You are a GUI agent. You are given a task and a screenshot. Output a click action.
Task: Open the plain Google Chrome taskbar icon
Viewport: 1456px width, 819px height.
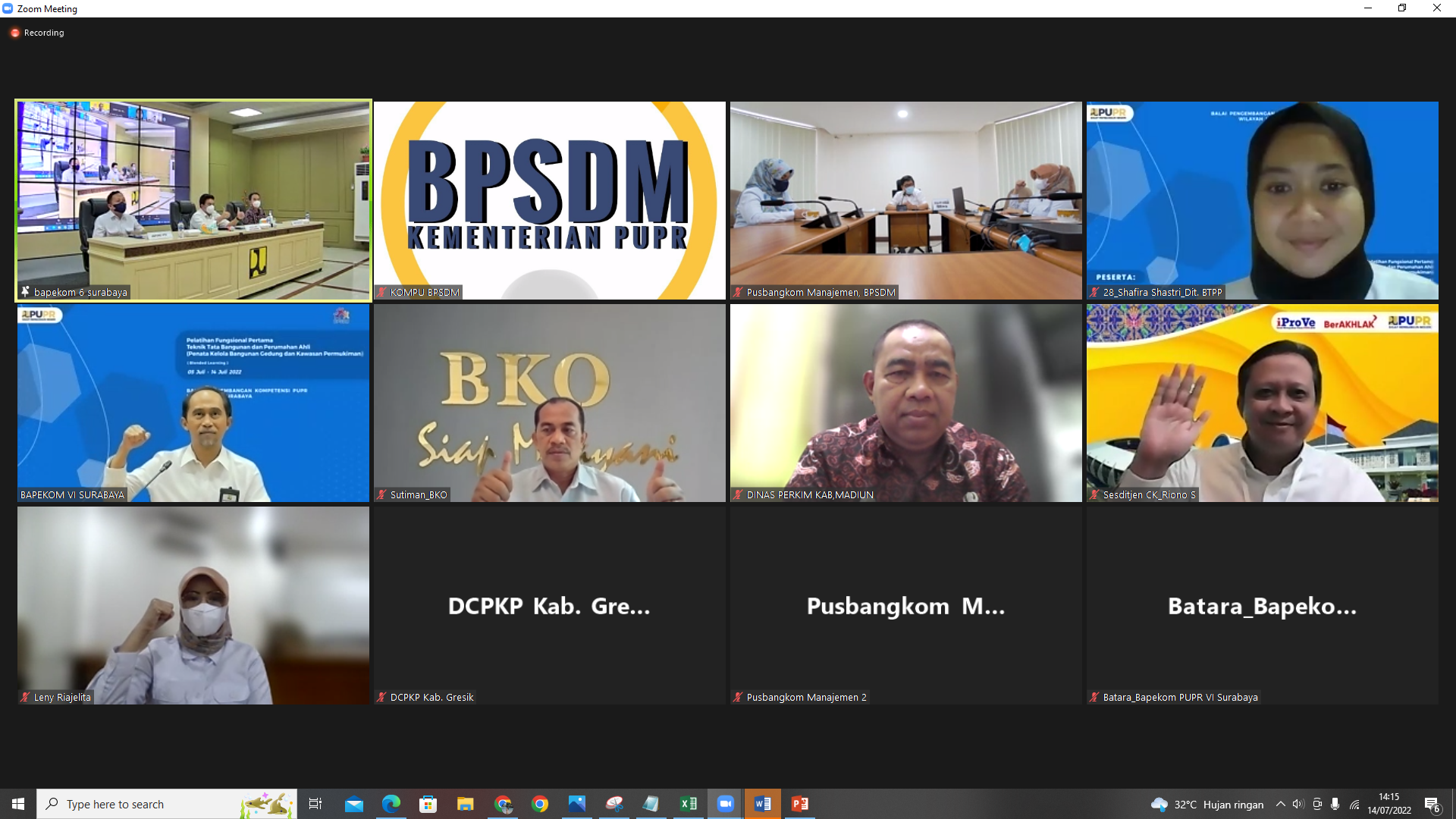540,804
